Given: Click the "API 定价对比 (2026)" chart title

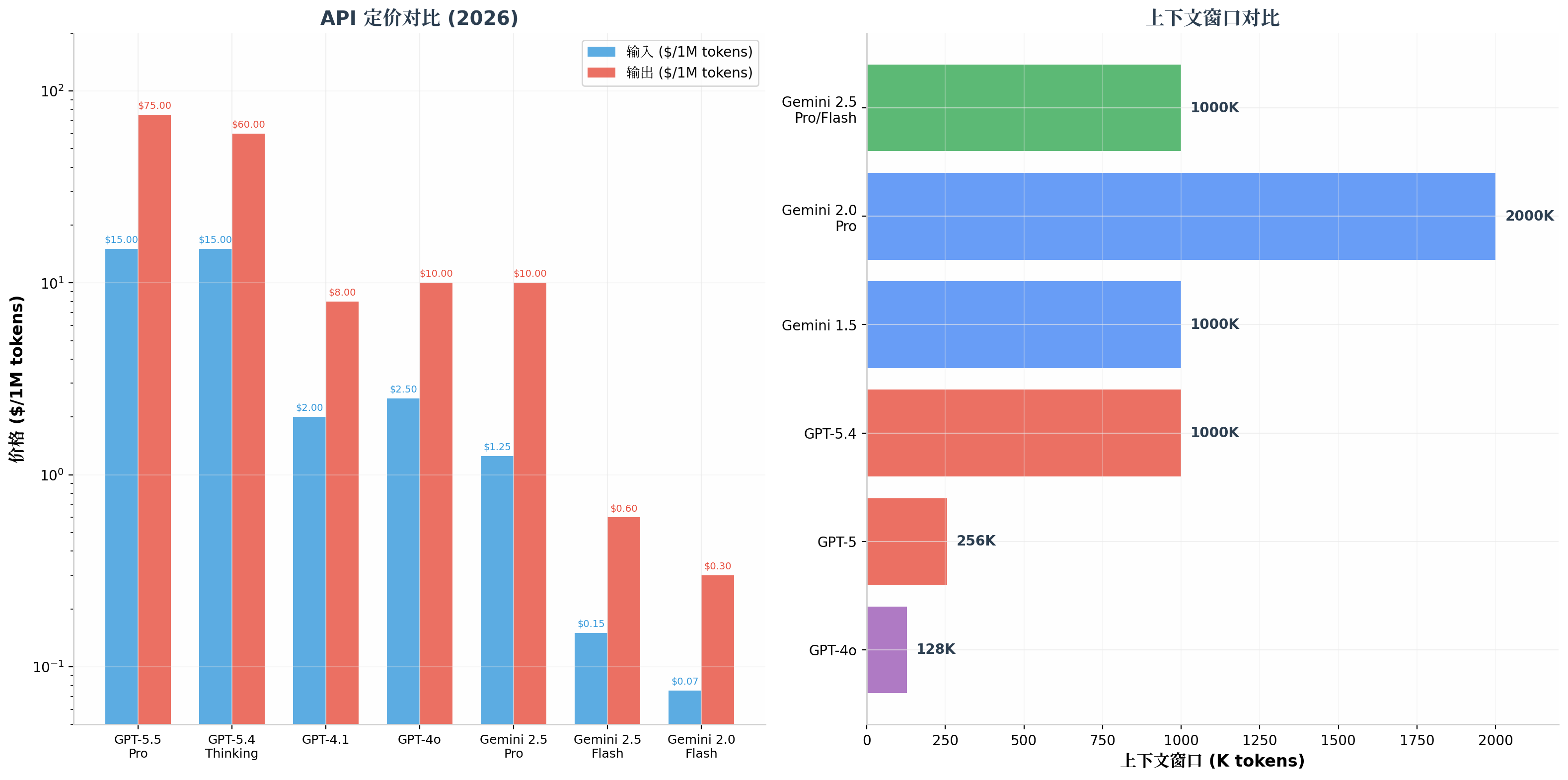Looking at the screenshot, I should click(419, 18).
